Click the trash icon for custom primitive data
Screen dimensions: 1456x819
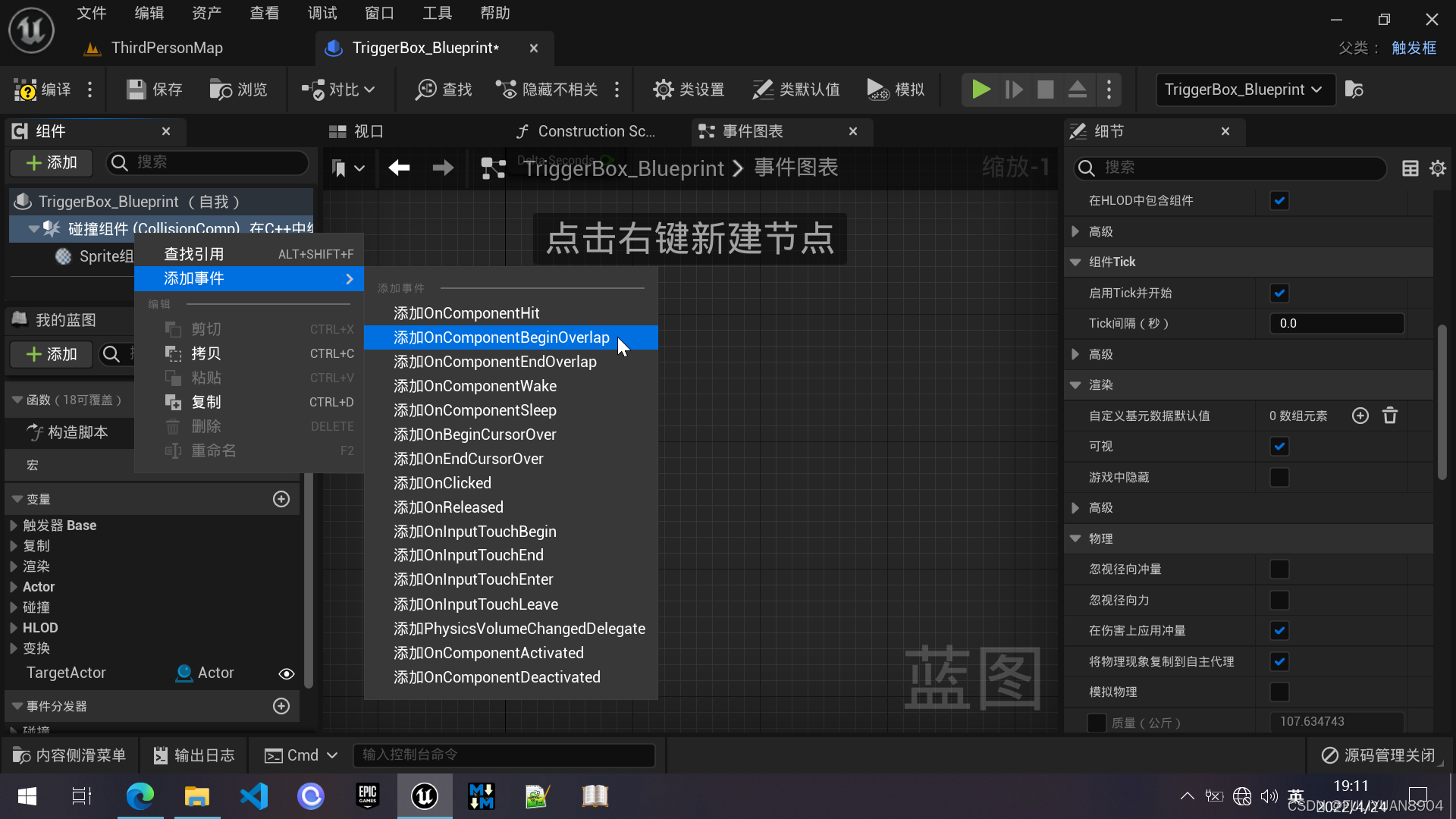click(x=1389, y=416)
